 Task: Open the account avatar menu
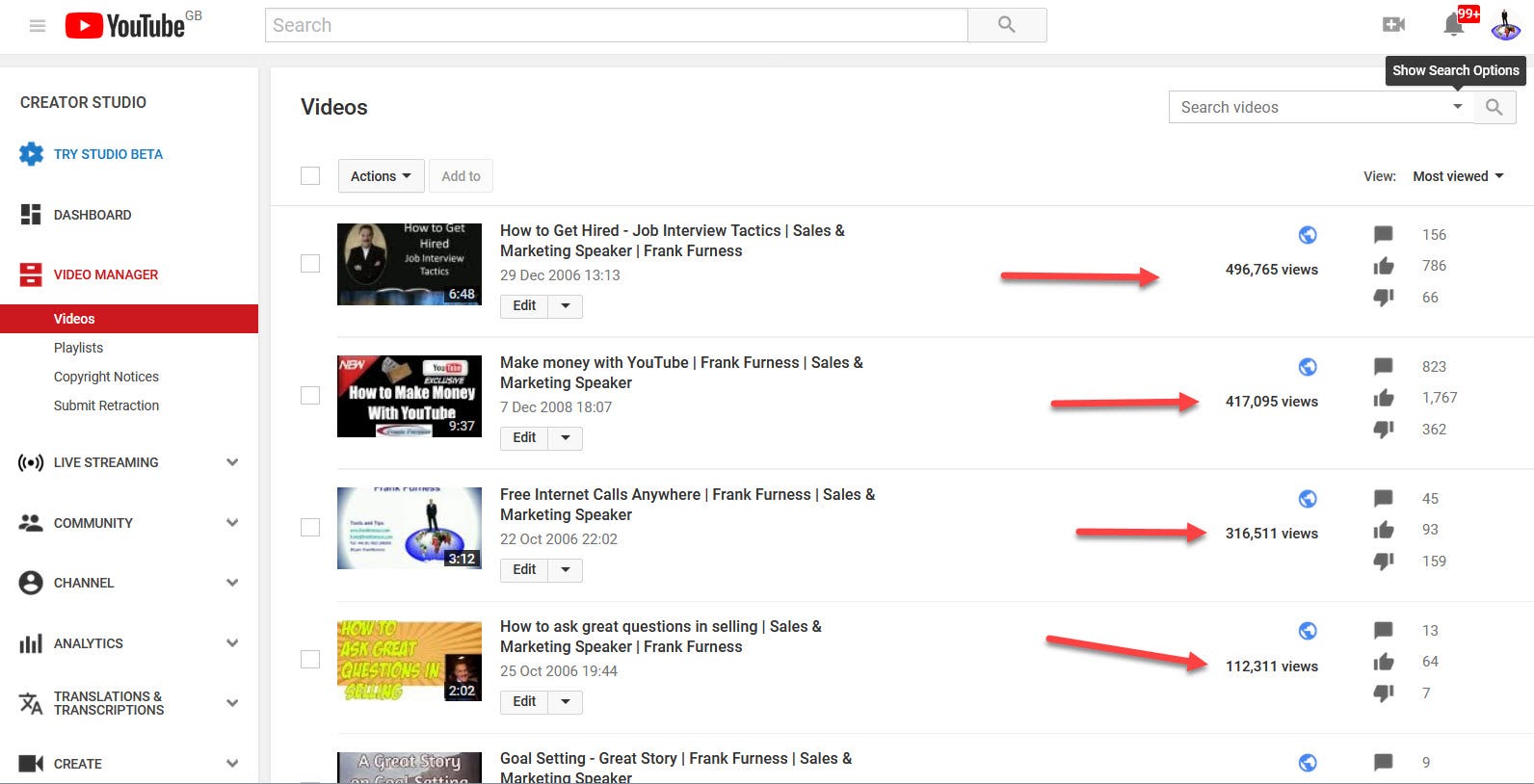tap(1505, 25)
